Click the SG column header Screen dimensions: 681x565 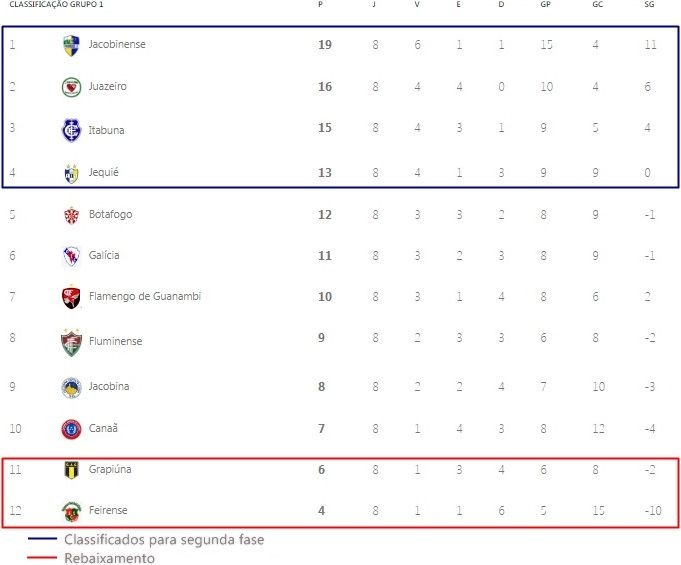[649, 4]
